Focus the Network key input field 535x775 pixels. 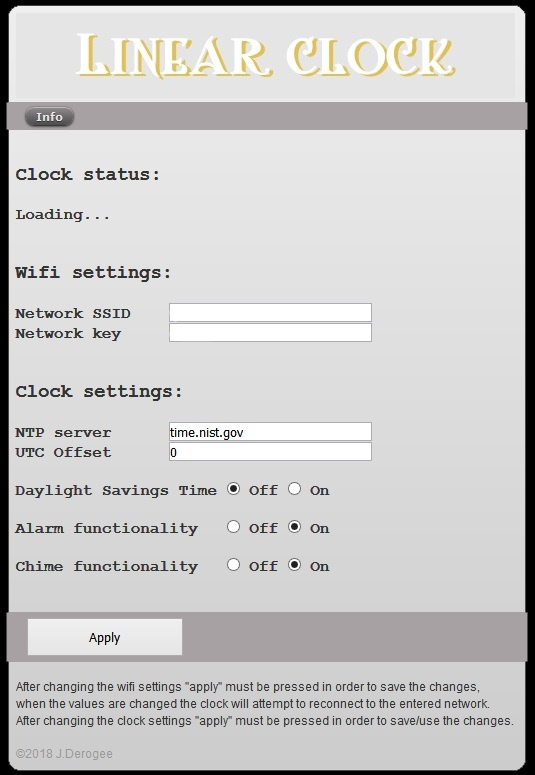(270, 333)
